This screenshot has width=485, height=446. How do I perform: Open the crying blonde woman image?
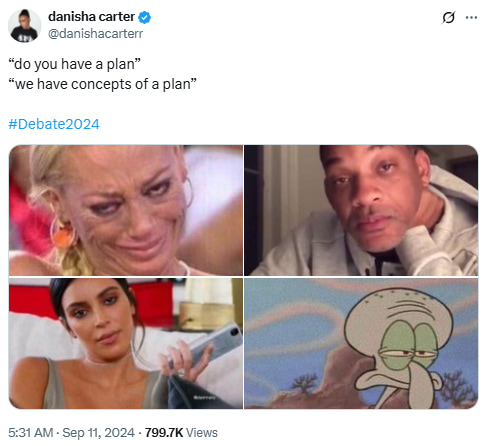click(126, 210)
